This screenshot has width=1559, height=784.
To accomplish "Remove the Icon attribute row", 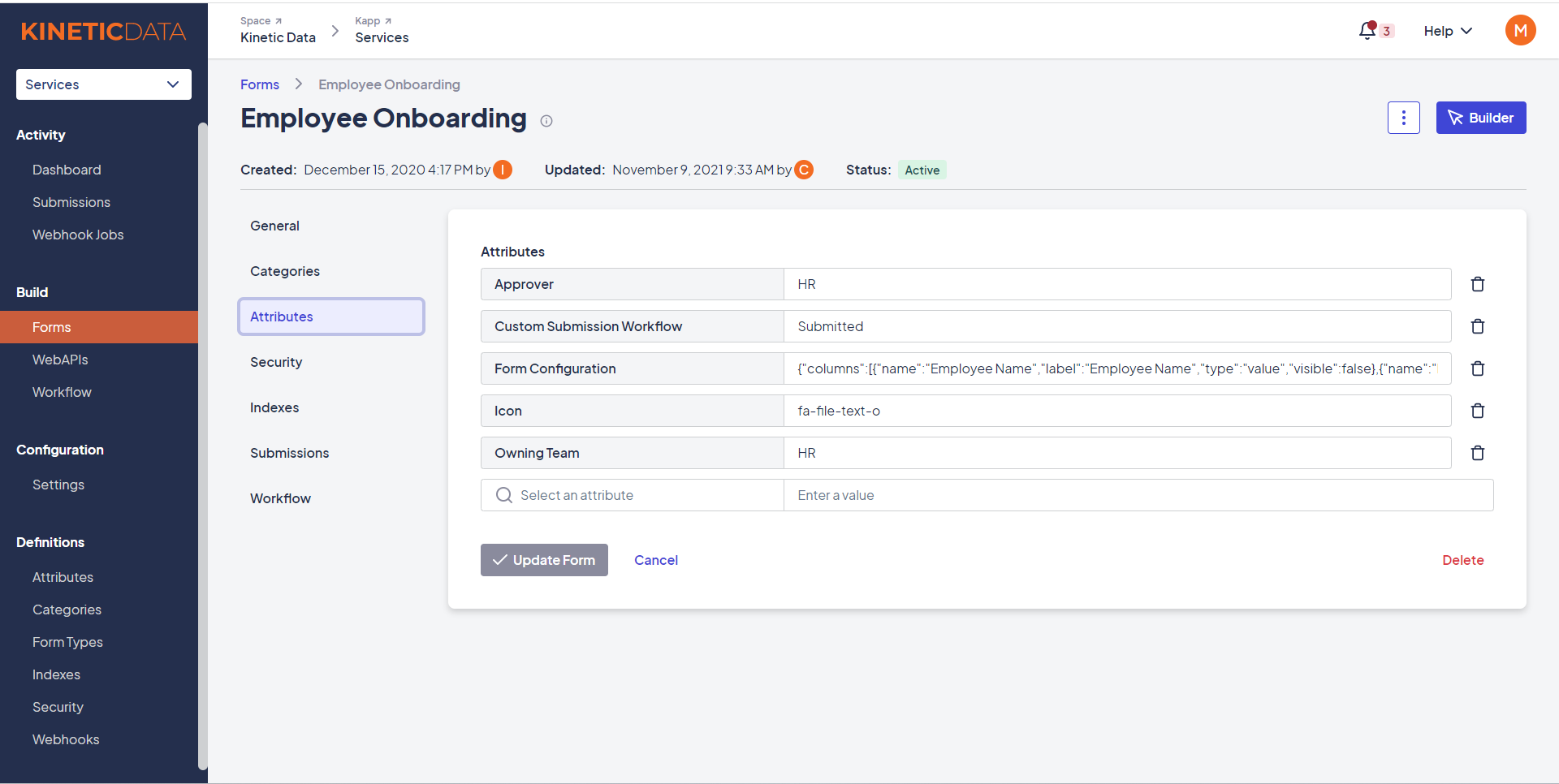I will pos(1478,411).
